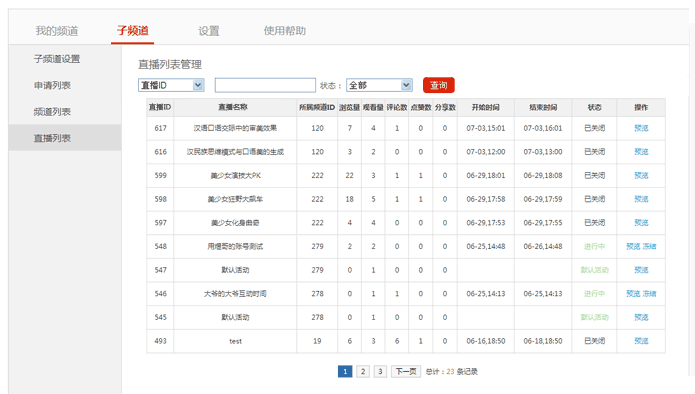Click the live name test
Image resolution: width=695 pixels, height=394 pixels.
pyautogui.click(x=235, y=341)
